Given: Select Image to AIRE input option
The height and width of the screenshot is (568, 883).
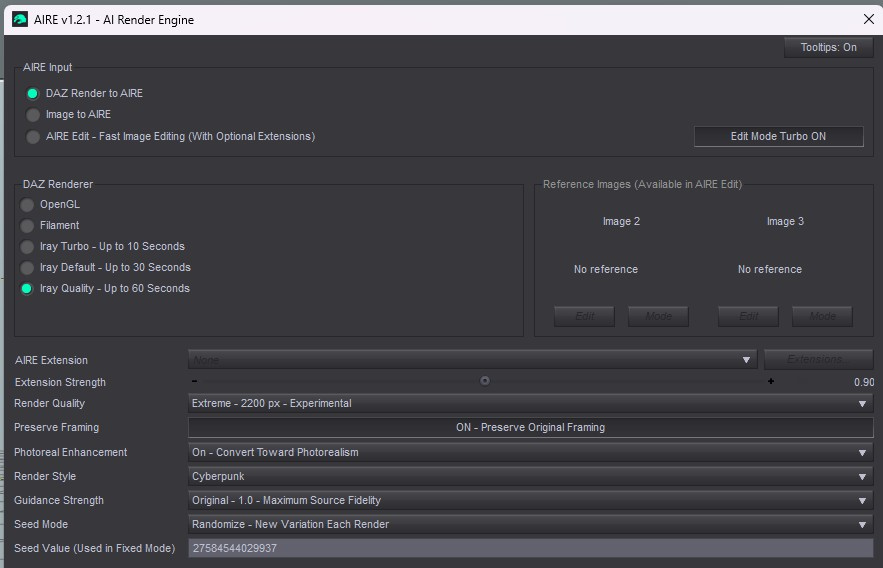Looking at the screenshot, I should 69,114.
